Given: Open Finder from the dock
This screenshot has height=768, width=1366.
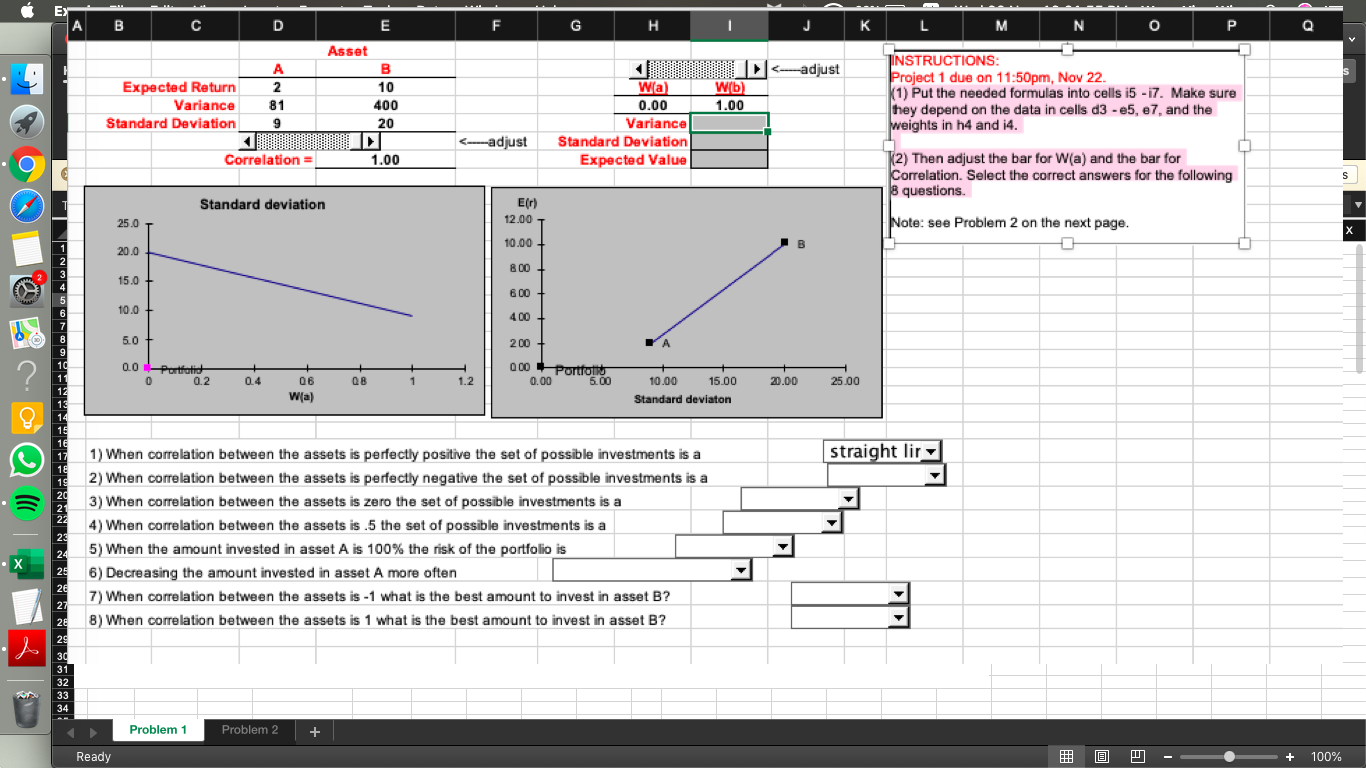Looking at the screenshot, I should [x=28, y=77].
